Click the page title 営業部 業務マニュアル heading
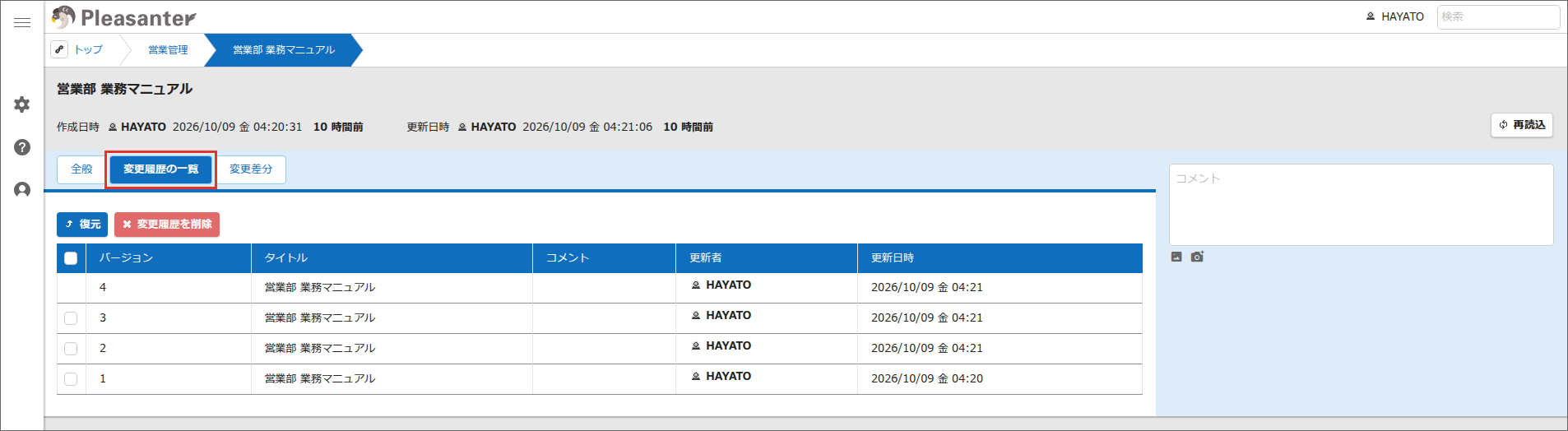1568x431 pixels. point(124,89)
